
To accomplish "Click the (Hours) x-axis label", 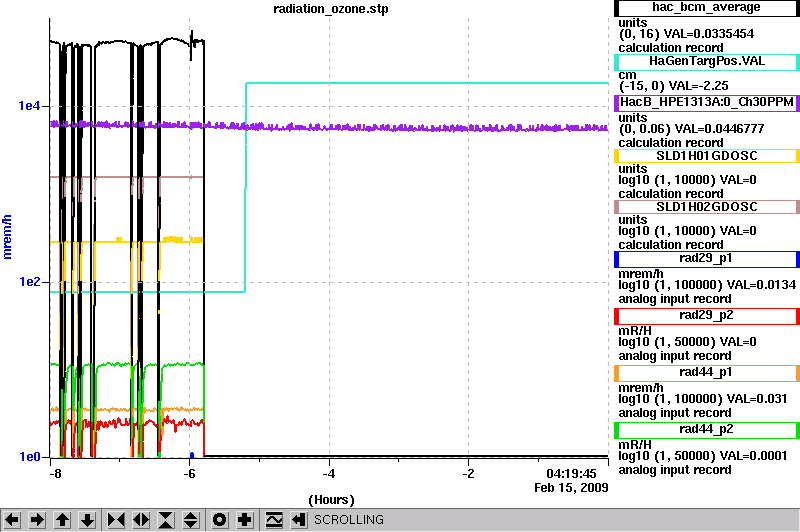I will pyautogui.click(x=331, y=500).
